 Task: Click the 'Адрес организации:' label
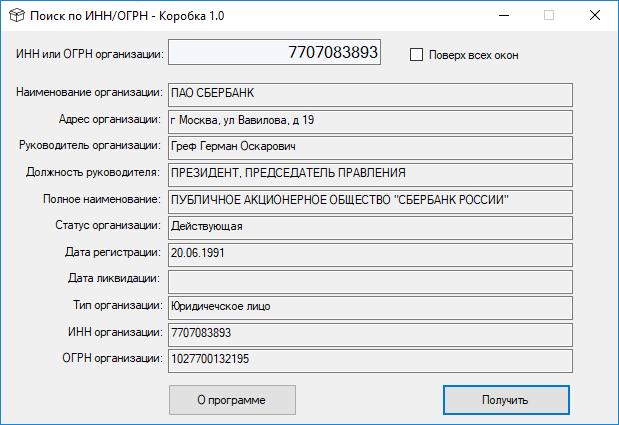[110, 119]
